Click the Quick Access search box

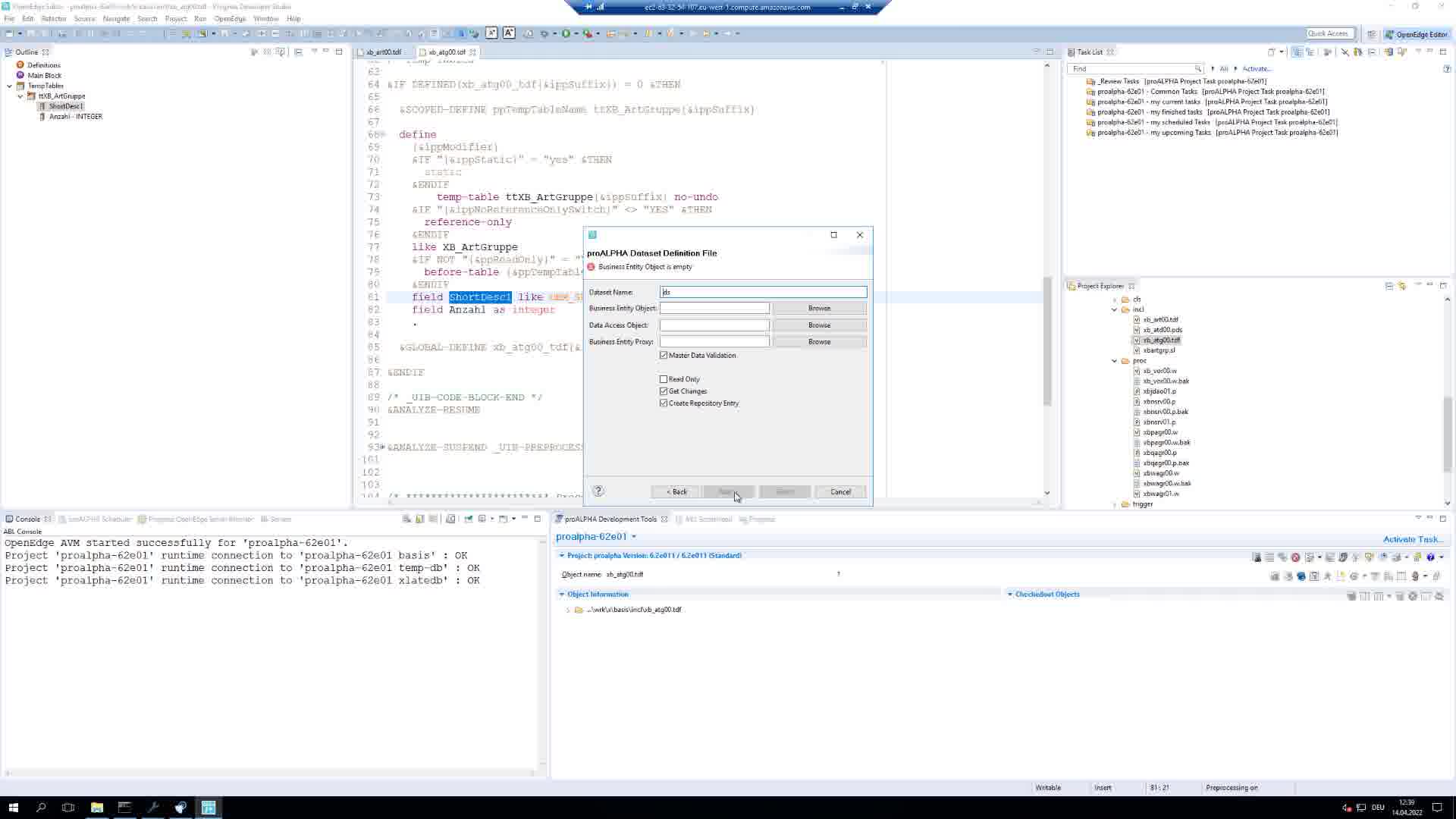coord(1328,33)
